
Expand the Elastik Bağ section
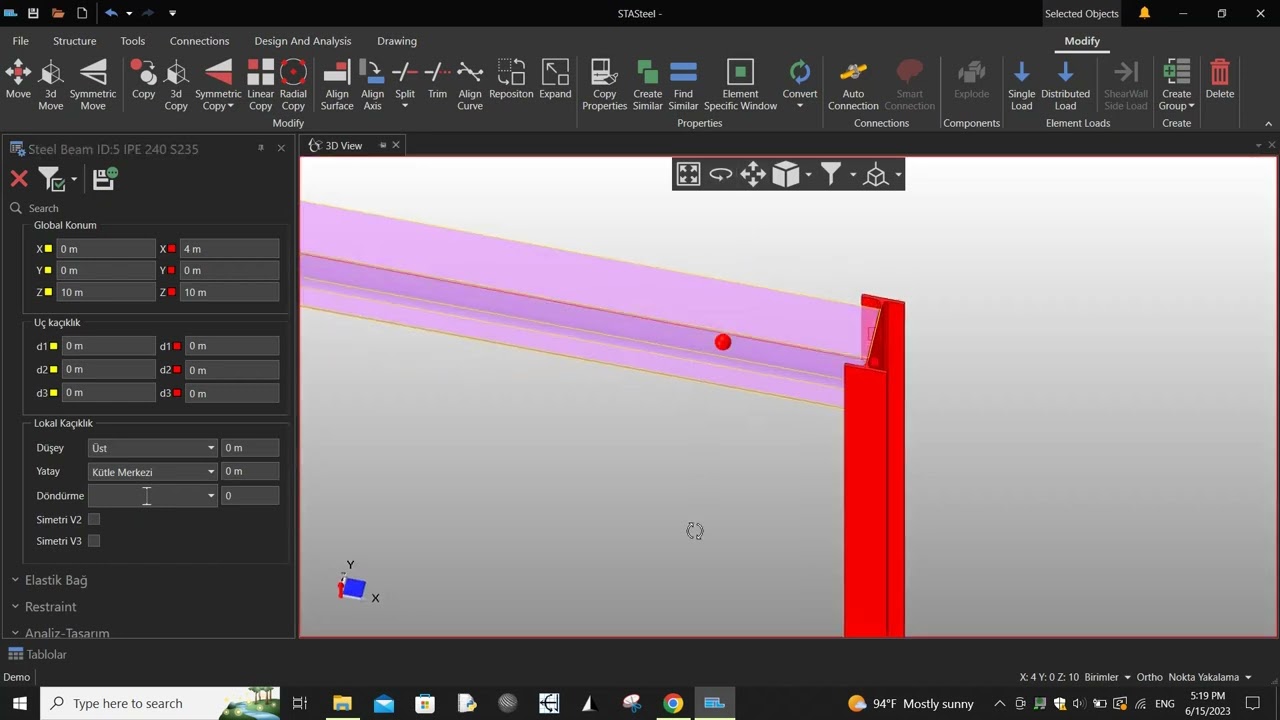coord(56,580)
